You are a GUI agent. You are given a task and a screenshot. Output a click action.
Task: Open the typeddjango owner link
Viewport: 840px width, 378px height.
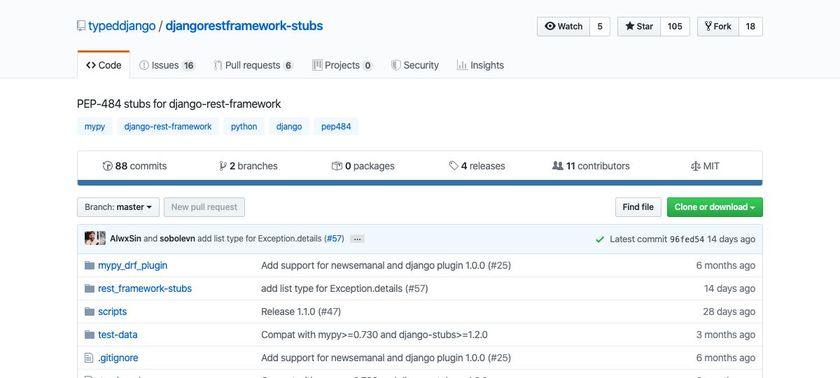point(122,26)
